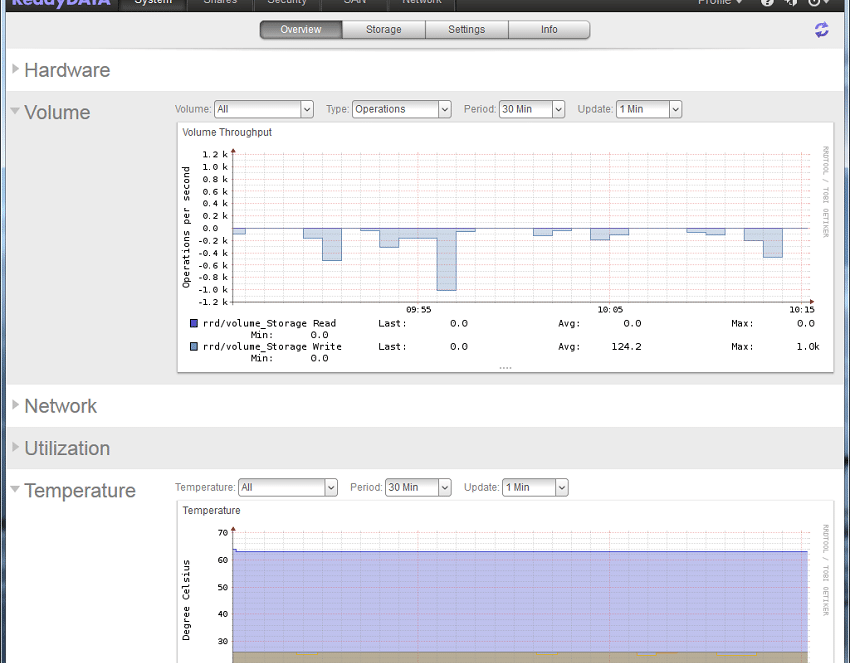The height and width of the screenshot is (663, 850).
Task: Select the Info tab
Action: click(549, 30)
